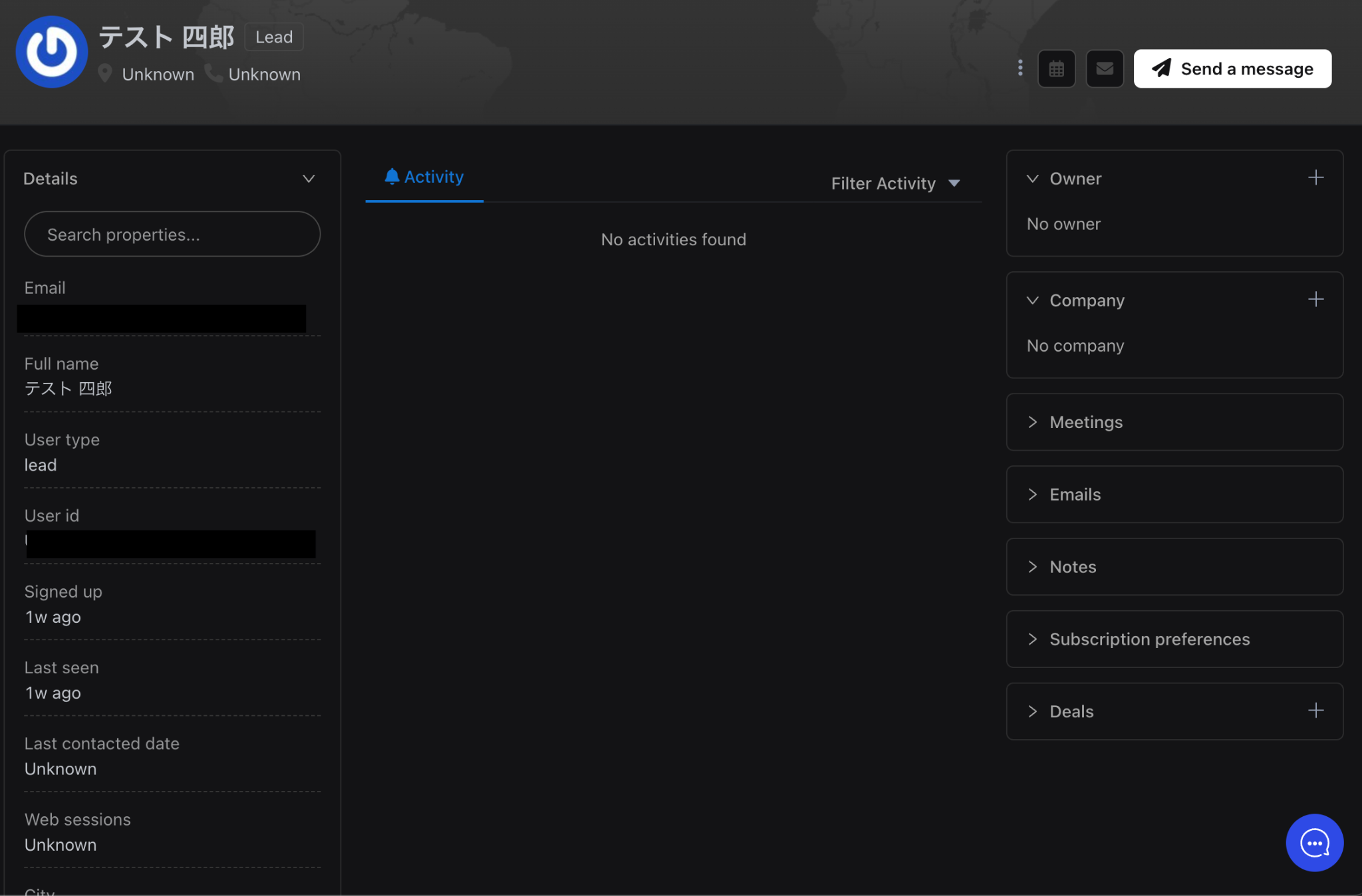
Task: Open the chat widget bubble icon
Action: (1314, 843)
